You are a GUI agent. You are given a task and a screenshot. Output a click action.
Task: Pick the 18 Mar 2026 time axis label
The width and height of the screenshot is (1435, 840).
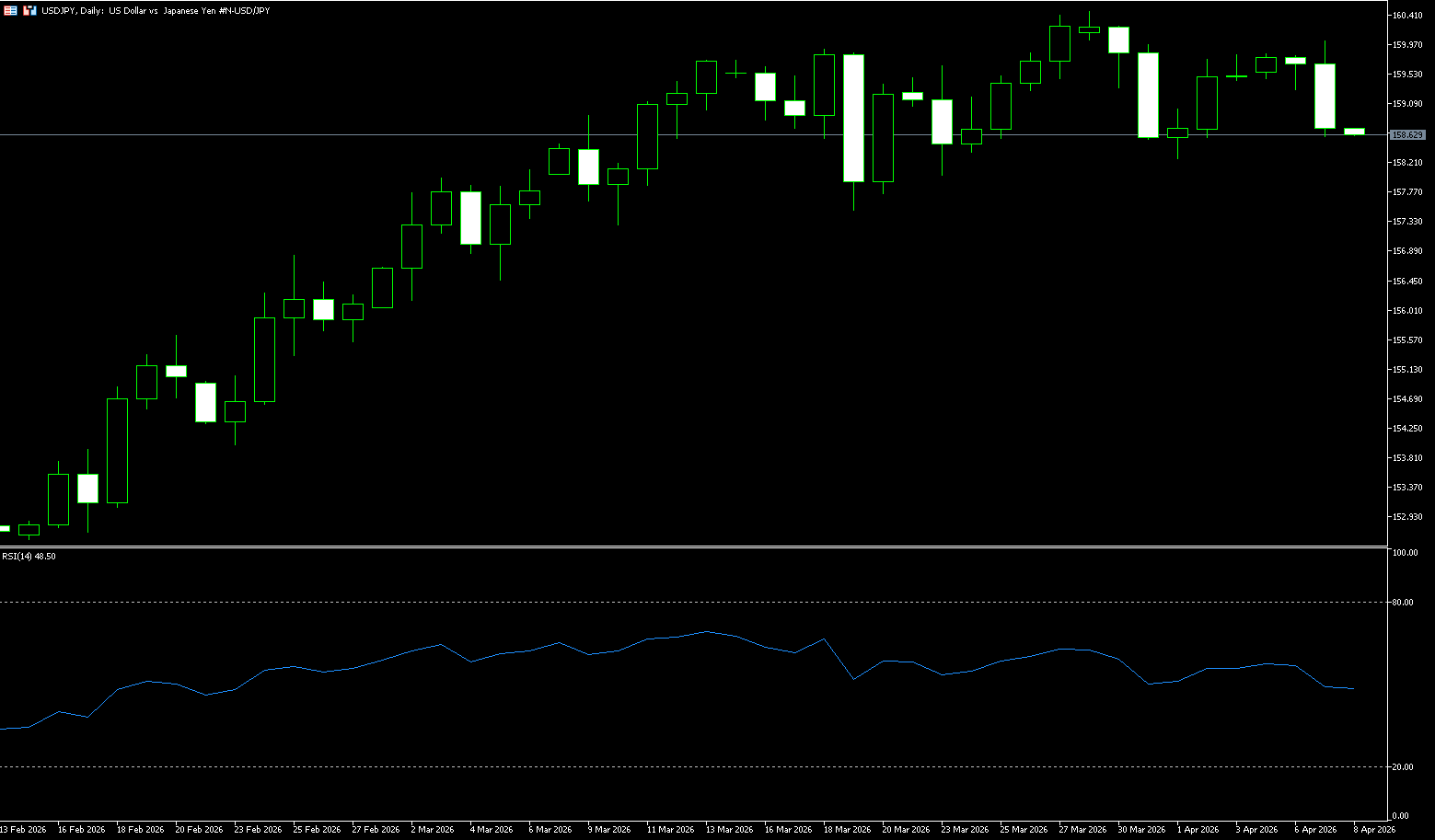[x=847, y=830]
